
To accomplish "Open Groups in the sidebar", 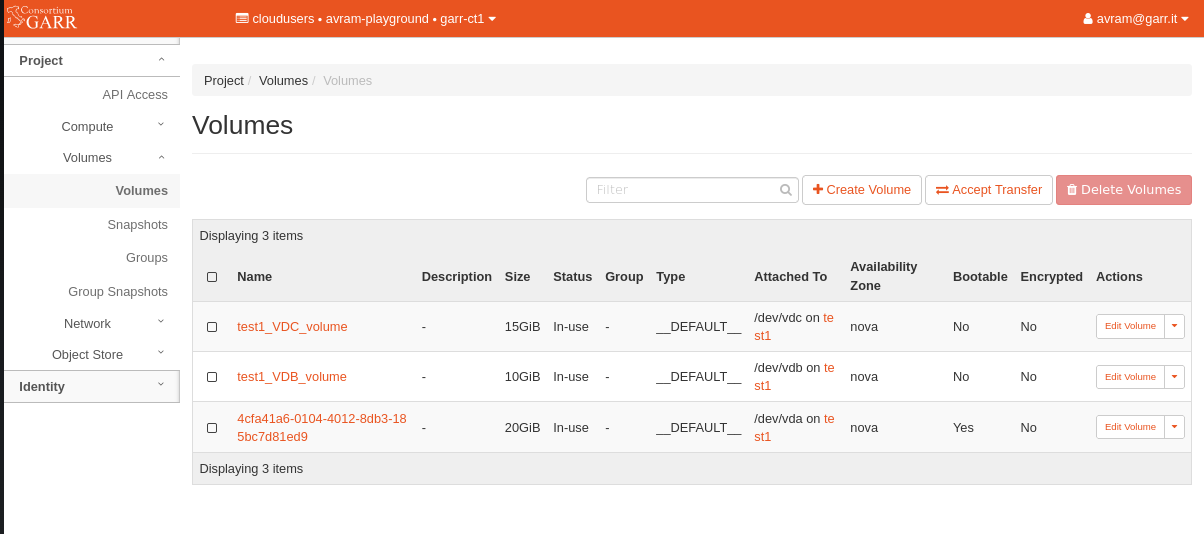I will (x=147, y=258).
